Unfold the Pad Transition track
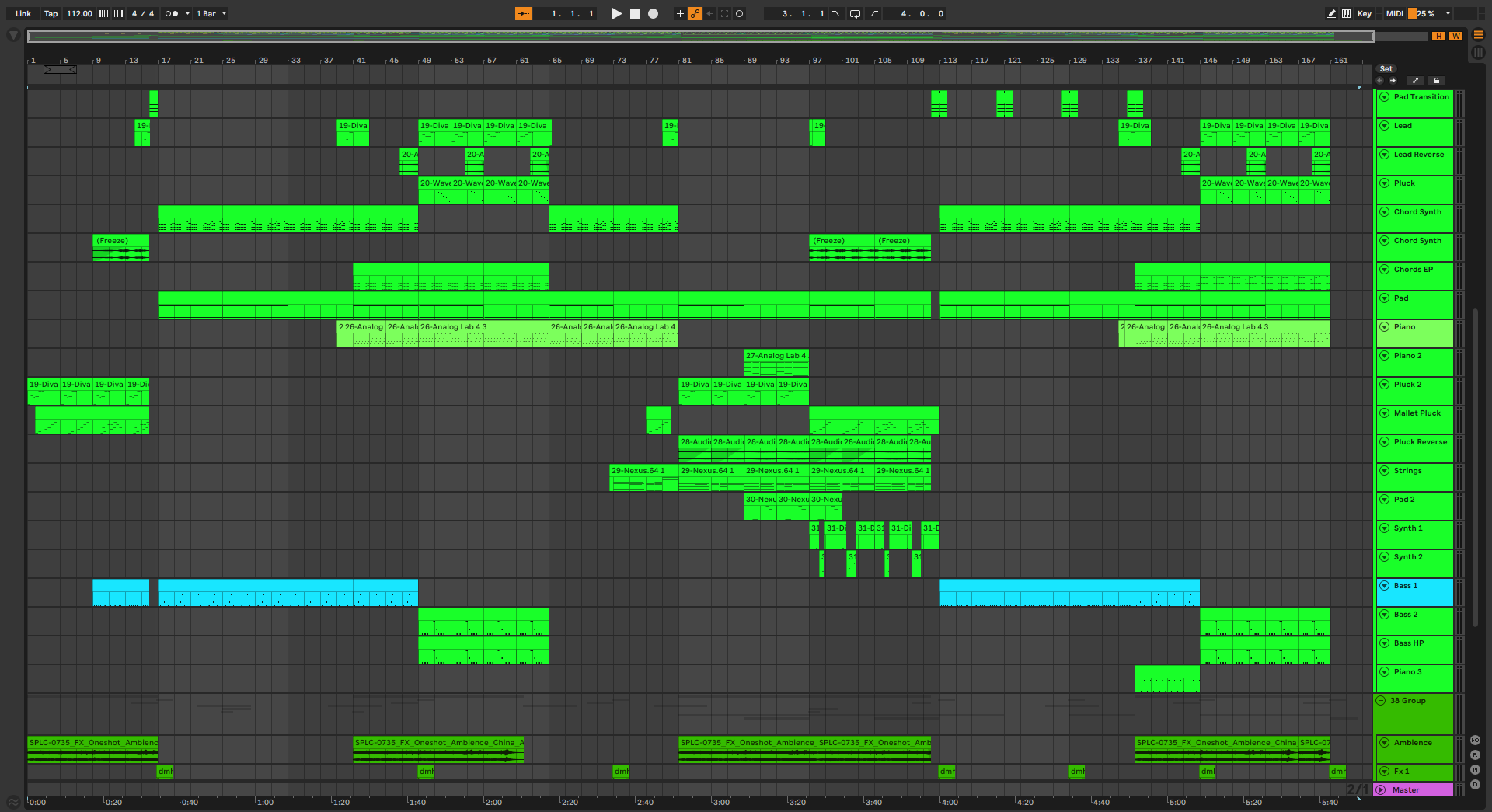Screen dimensions: 1492x812 1384,97
